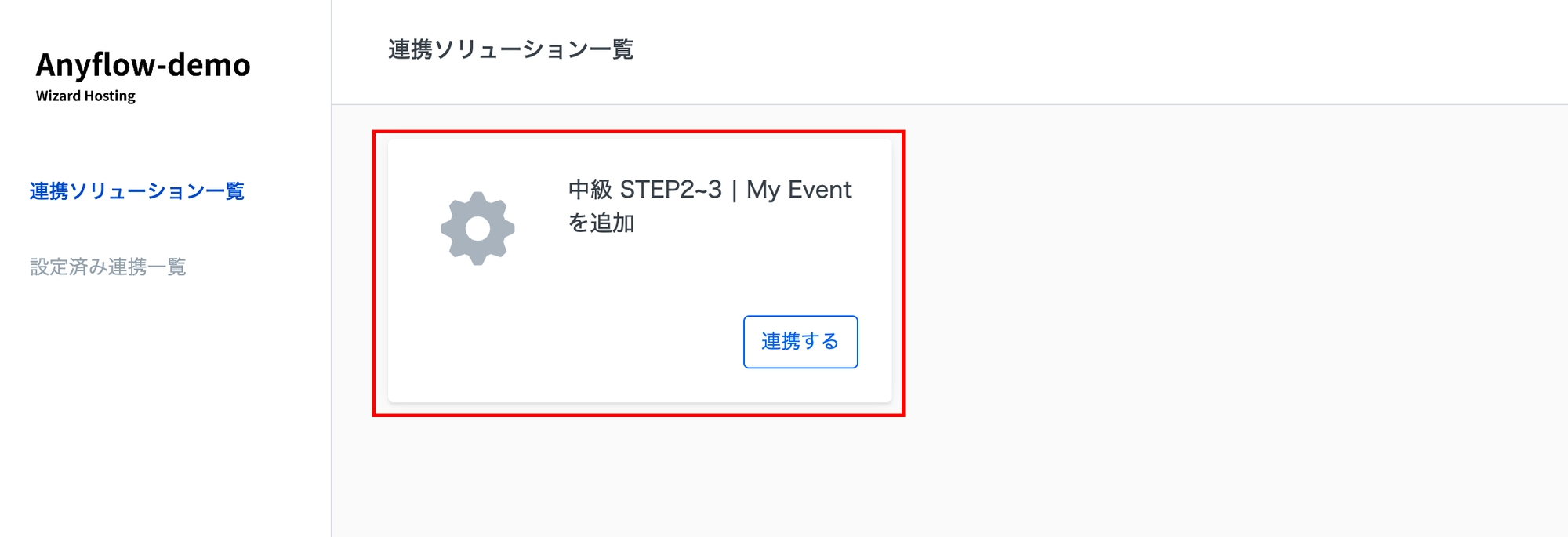Go to 設定済み連携一覧 in the sidebar
This screenshot has height=537, width=1568.
[x=107, y=267]
